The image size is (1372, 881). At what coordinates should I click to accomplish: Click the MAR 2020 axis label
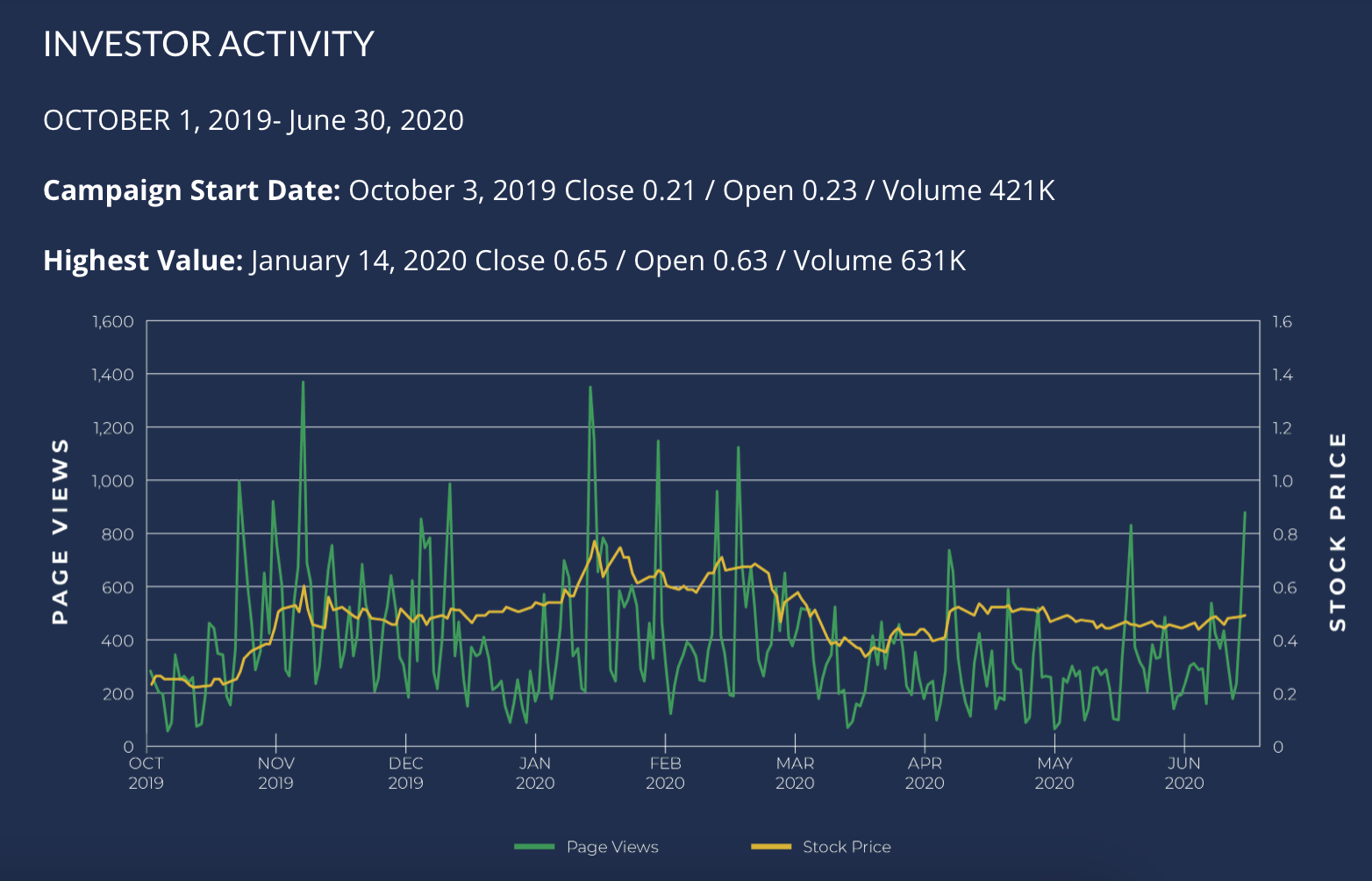795,773
